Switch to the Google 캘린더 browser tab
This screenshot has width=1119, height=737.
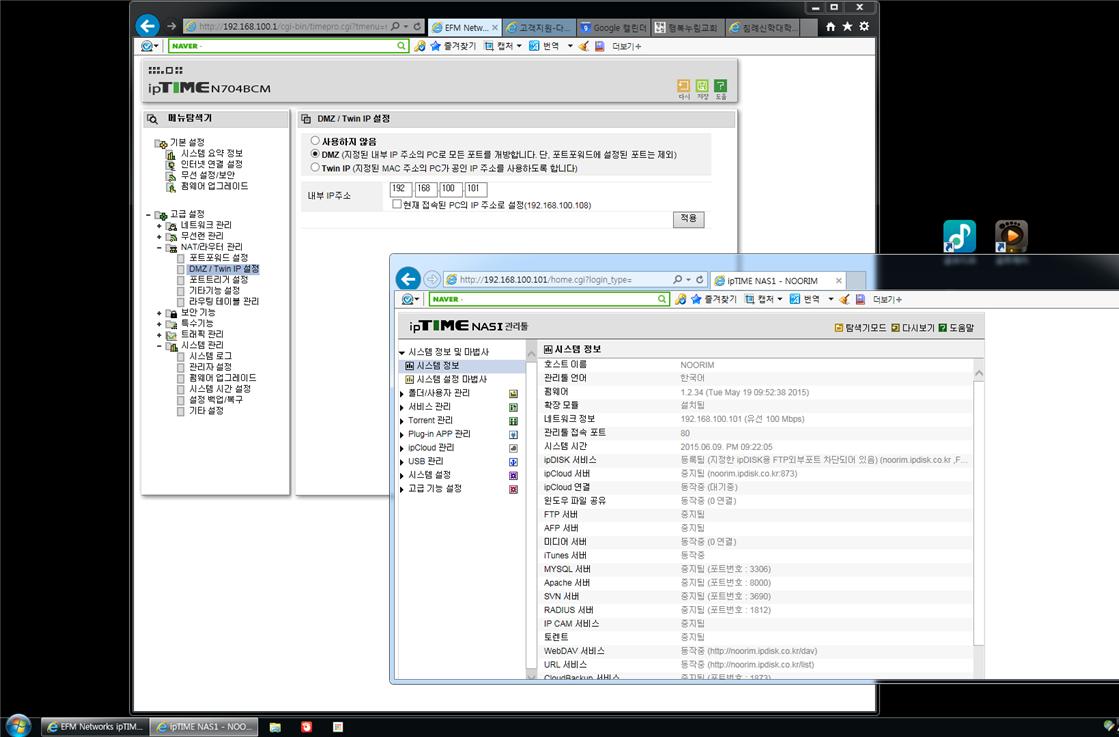coord(613,27)
